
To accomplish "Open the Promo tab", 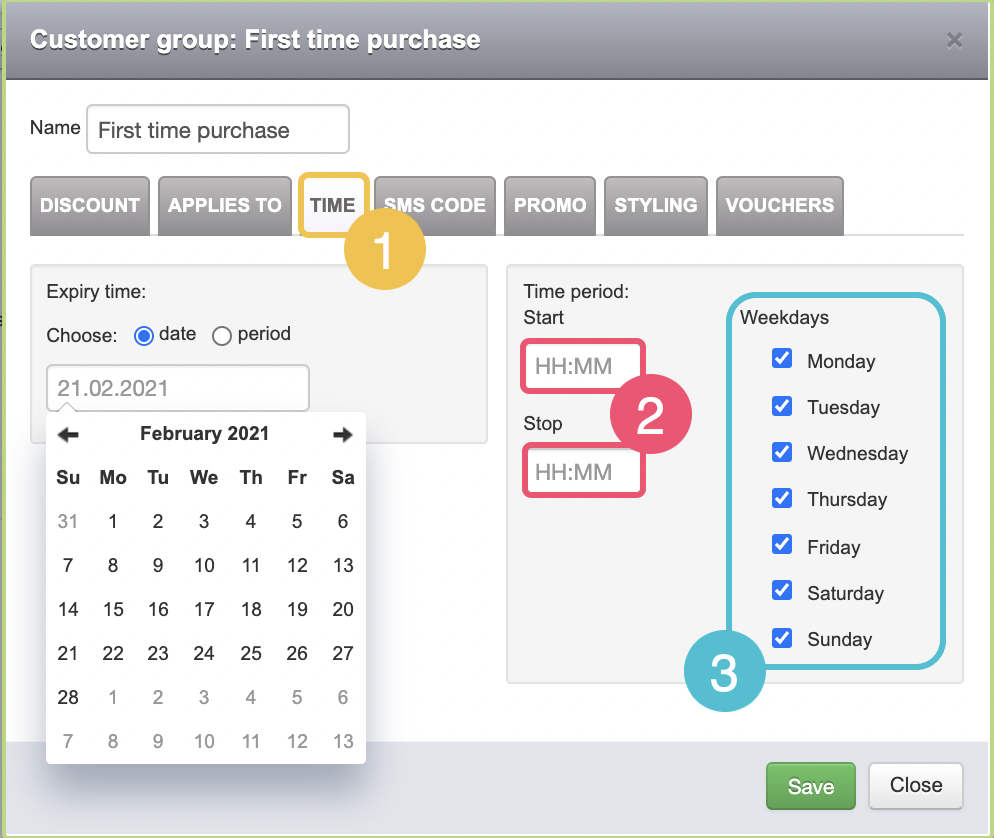I will [550, 205].
